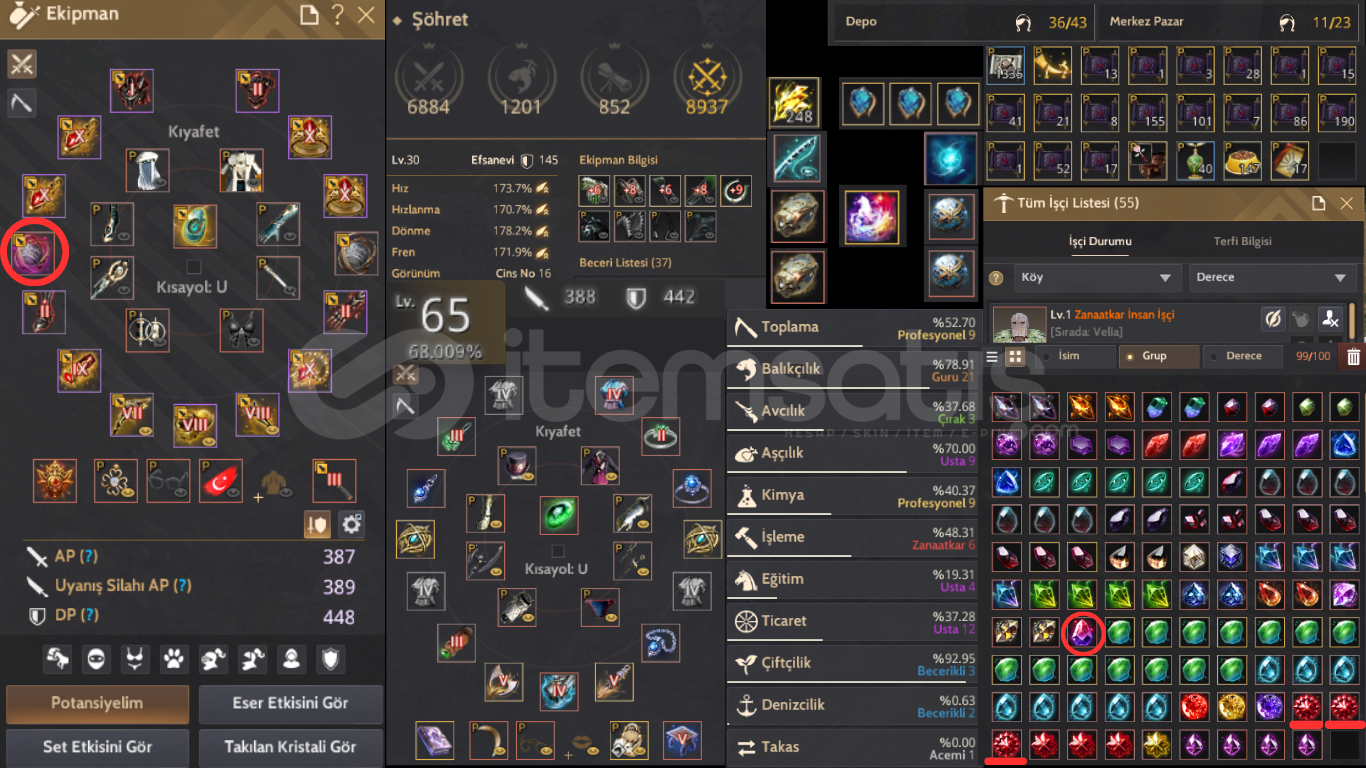Open the İşçi Durumu tab
Image resolution: width=1366 pixels, height=768 pixels.
point(1100,241)
